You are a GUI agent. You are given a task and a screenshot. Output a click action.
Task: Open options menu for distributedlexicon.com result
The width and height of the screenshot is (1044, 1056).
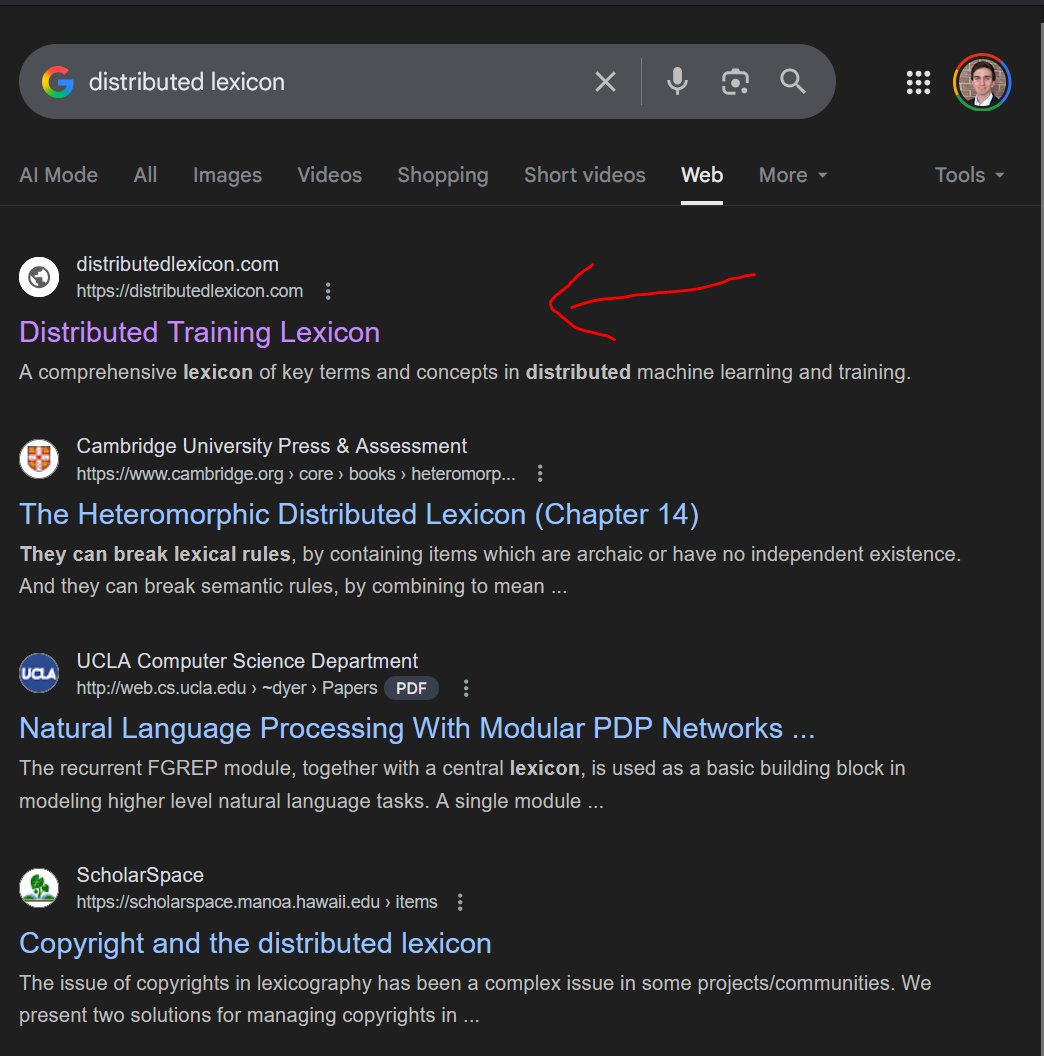click(x=328, y=291)
